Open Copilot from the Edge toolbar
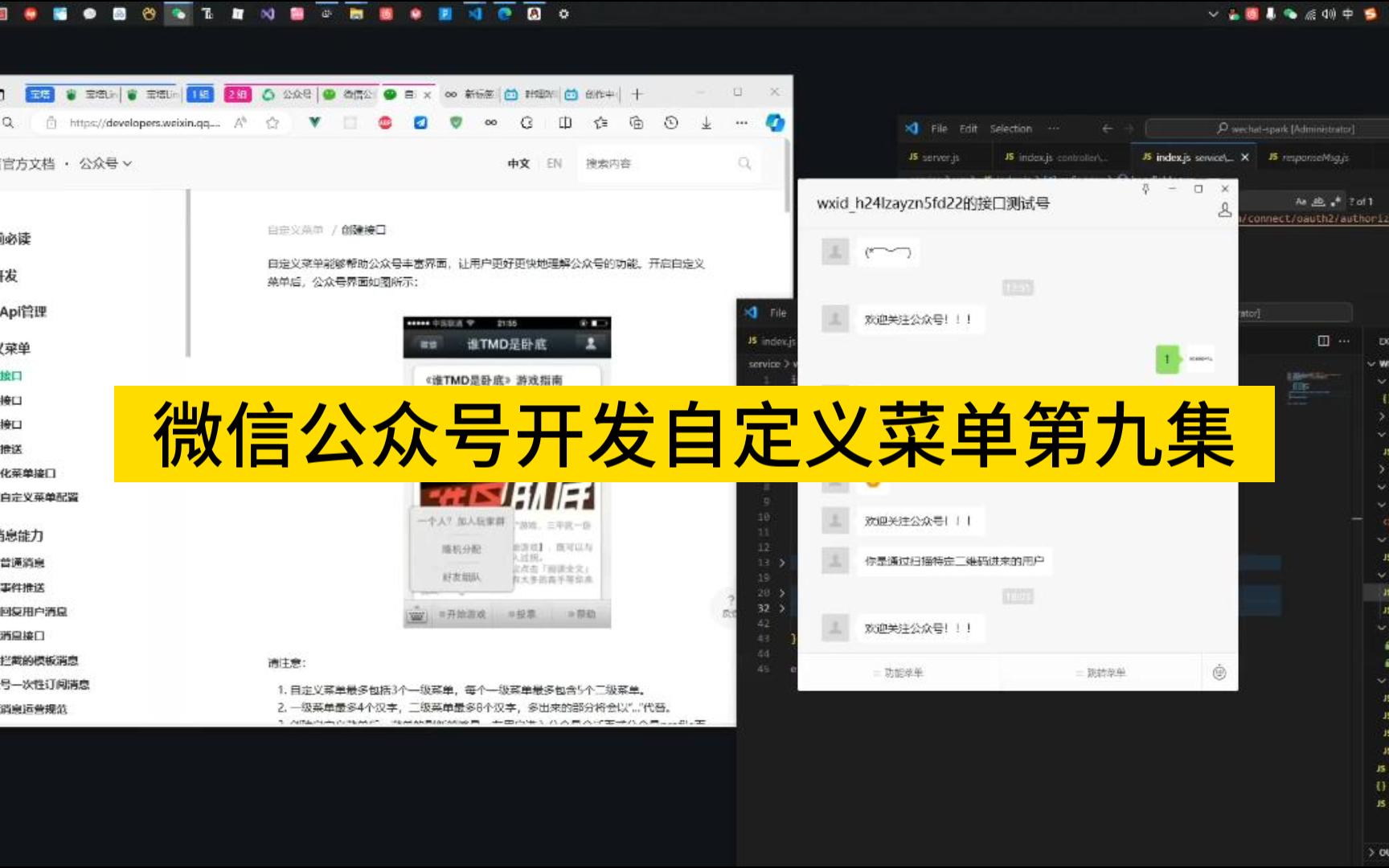The image size is (1389, 868). (775, 122)
